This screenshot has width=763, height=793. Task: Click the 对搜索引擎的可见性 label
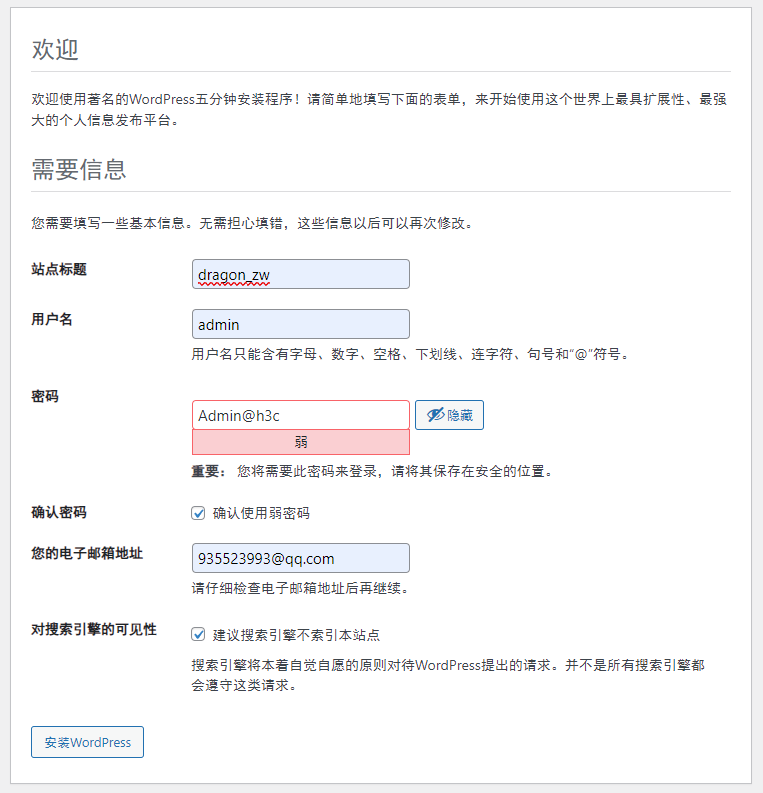click(94, 630)
